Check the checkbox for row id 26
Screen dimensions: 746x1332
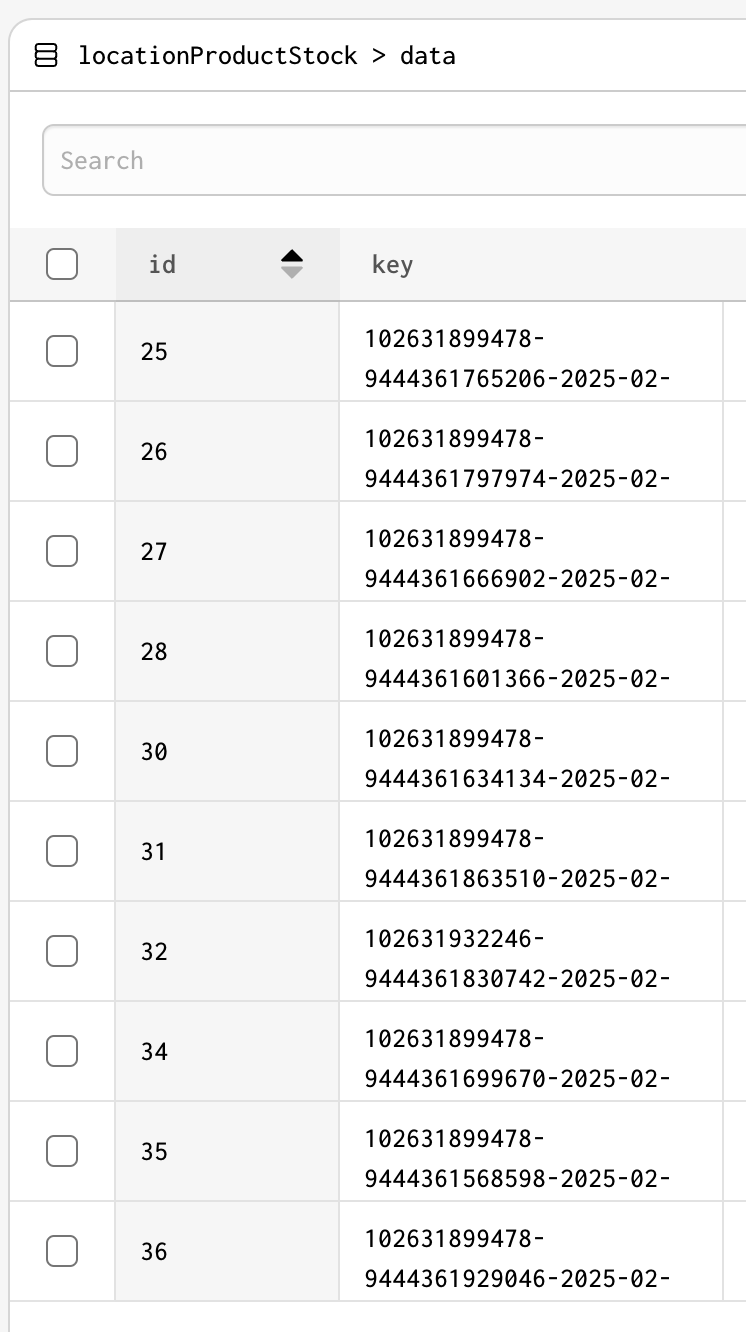[62, 451]
